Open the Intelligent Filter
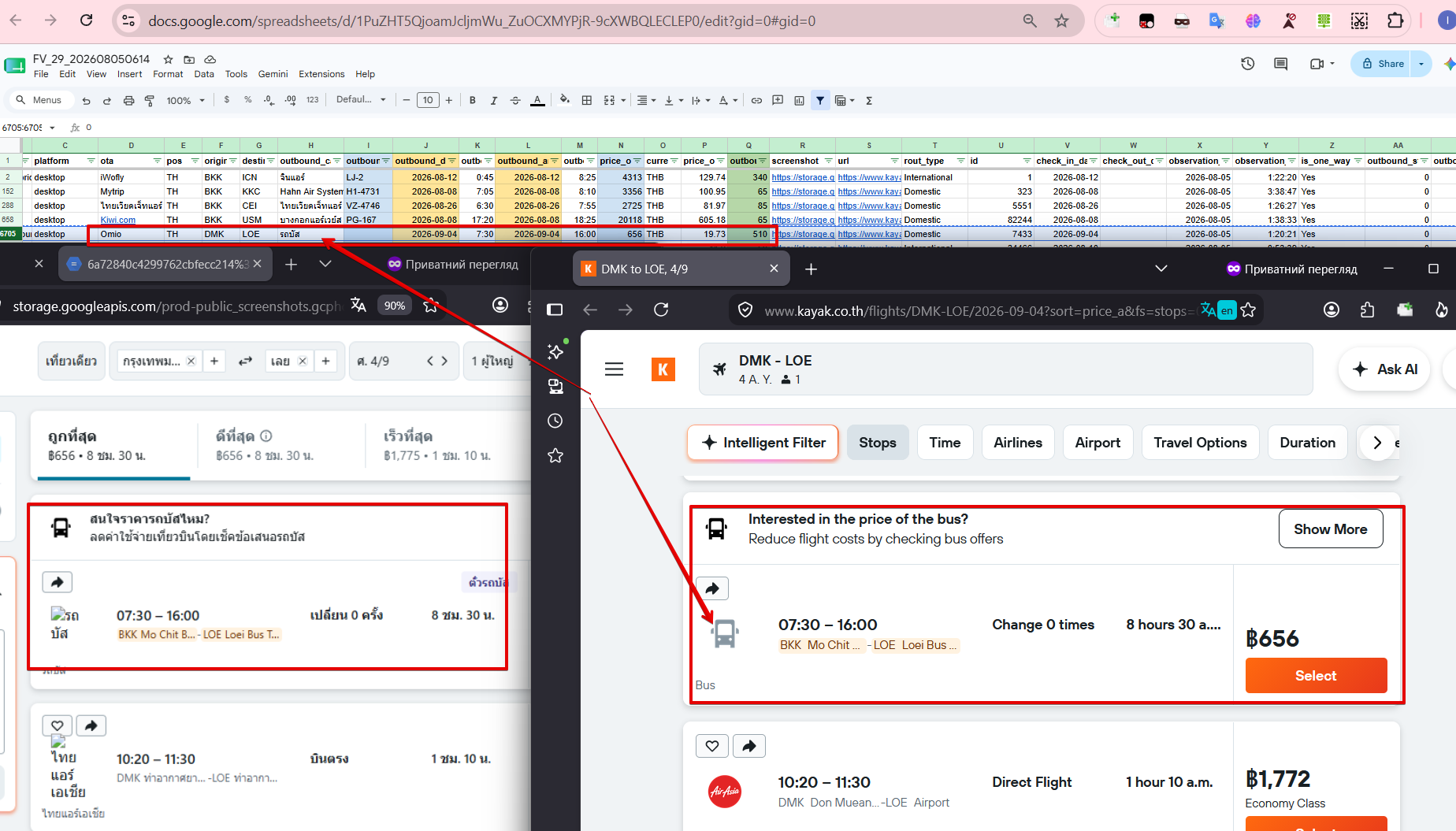1456x831 pixels. (763, 443)
